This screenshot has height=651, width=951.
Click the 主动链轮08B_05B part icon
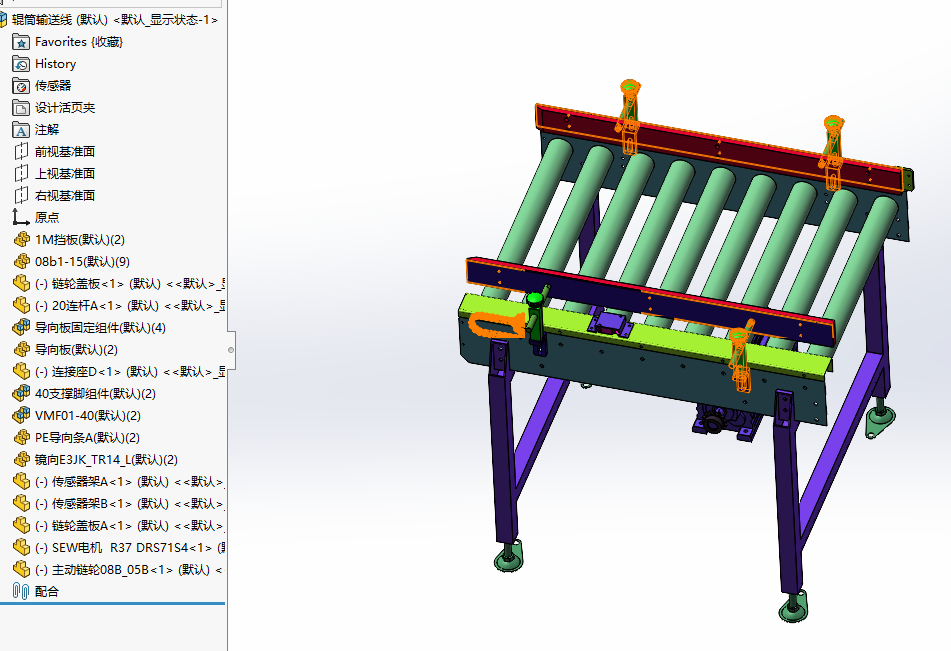[21, 570]
